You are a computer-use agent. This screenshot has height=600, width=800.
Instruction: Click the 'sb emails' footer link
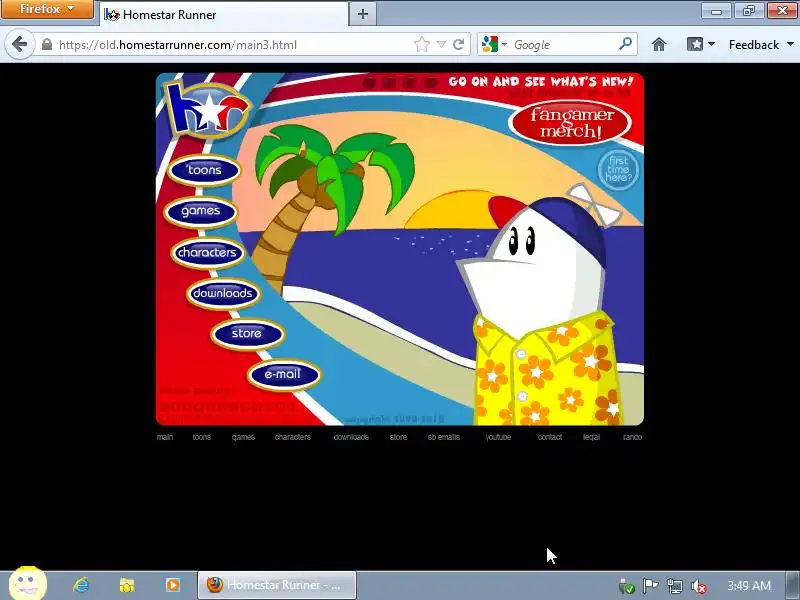point(444,437)
